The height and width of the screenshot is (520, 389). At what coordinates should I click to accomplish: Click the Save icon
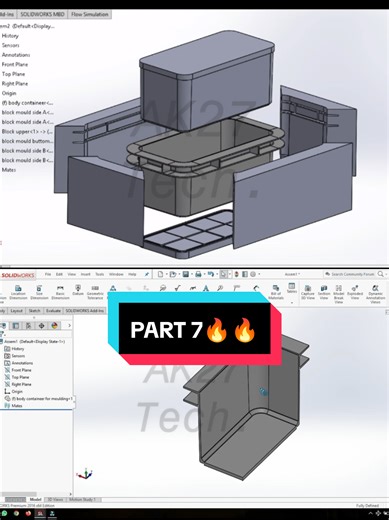[186, 274]
